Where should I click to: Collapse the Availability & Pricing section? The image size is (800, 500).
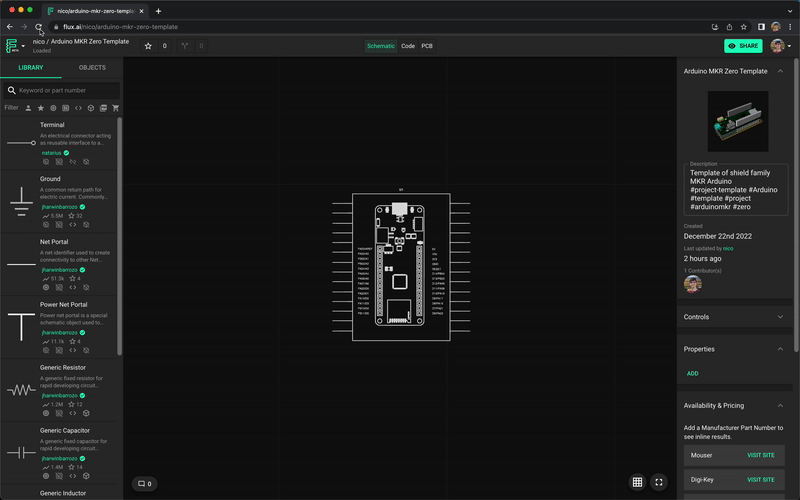tap(780, 406)
